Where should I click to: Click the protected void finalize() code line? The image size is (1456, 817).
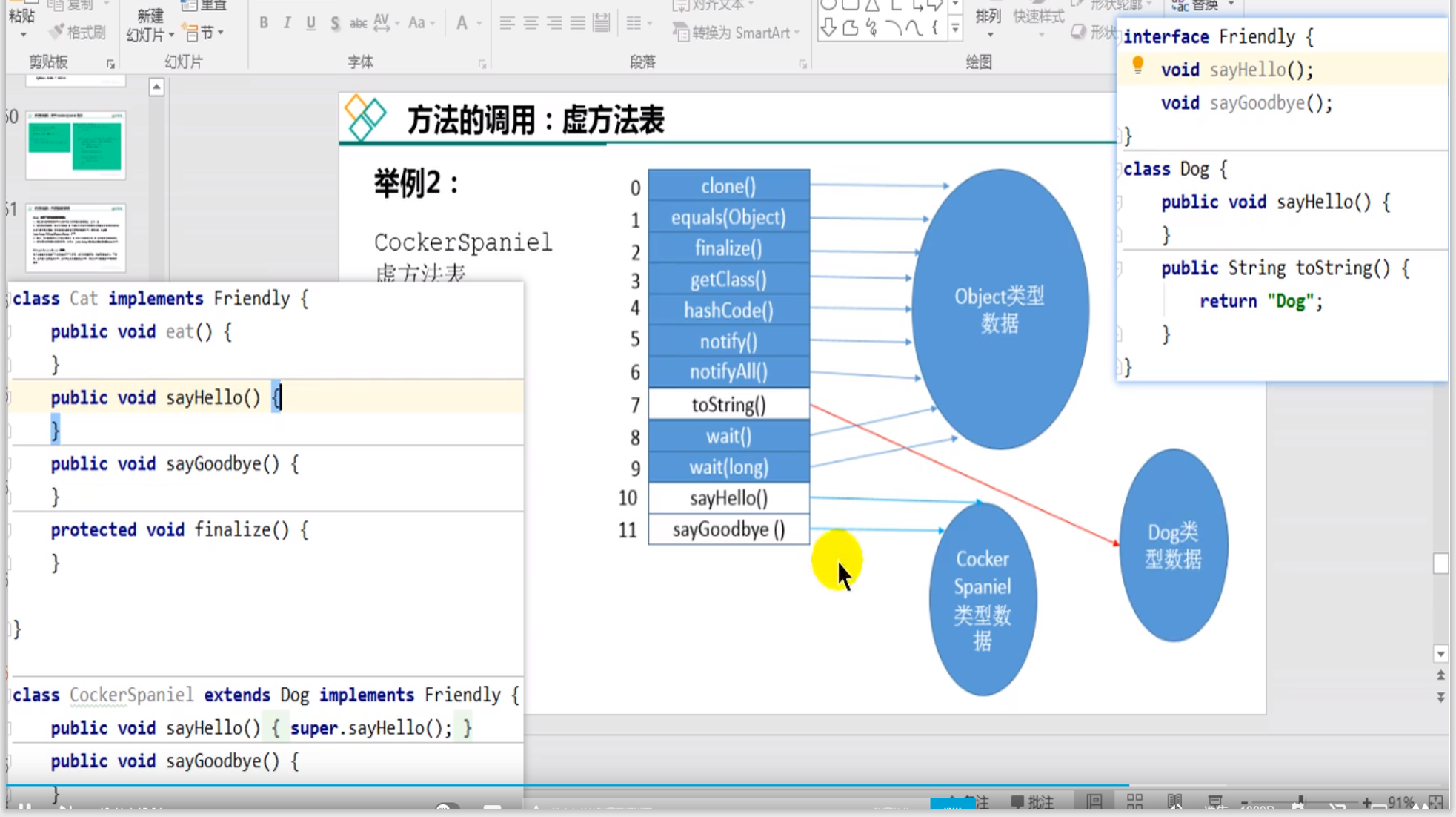pyautogui.click(x=179, y=530)
